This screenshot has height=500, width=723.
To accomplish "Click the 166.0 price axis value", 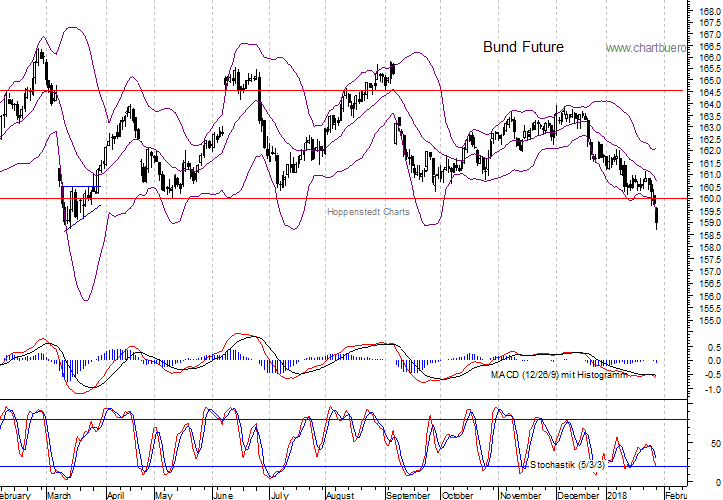I will click(710, 57).
